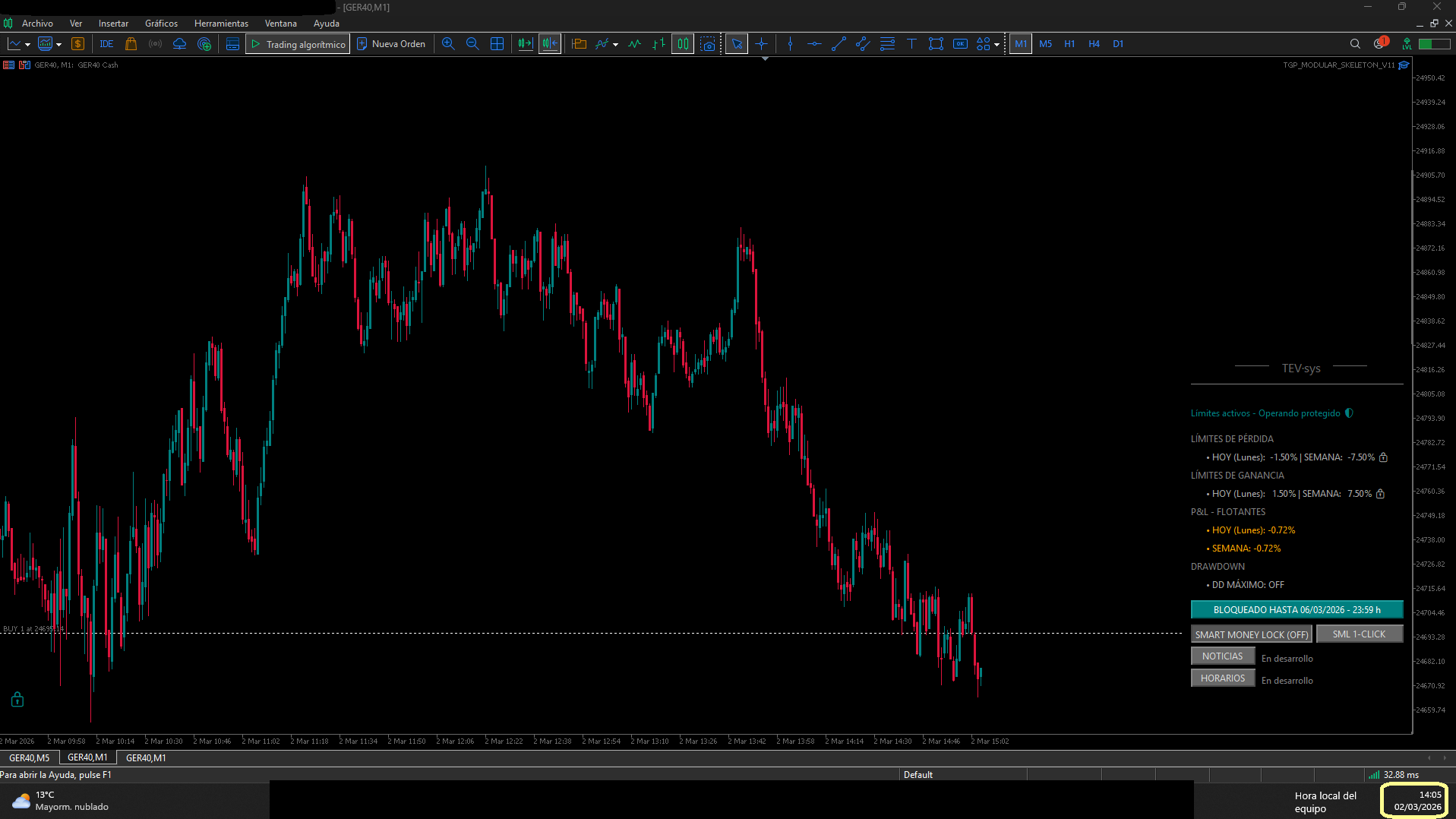Select the text label tool
The image size is (1456, 819).
tap(911, 44)
